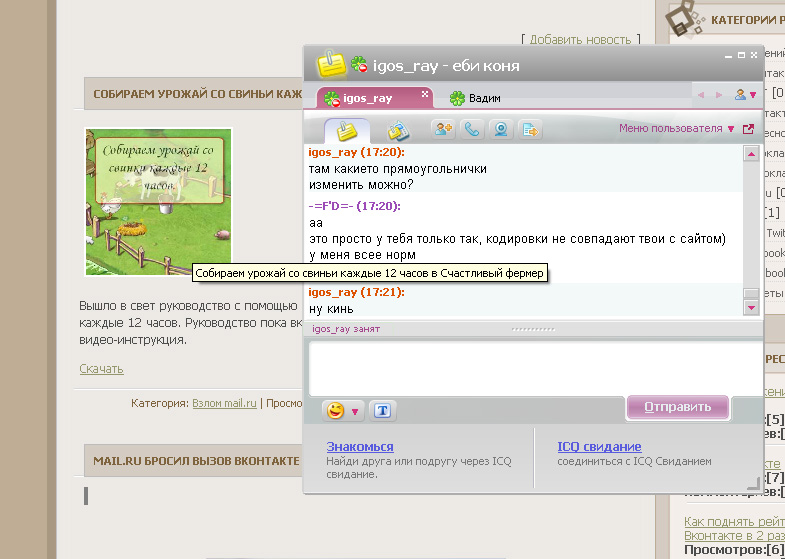Click the Категории sidebar header icon

683,19
